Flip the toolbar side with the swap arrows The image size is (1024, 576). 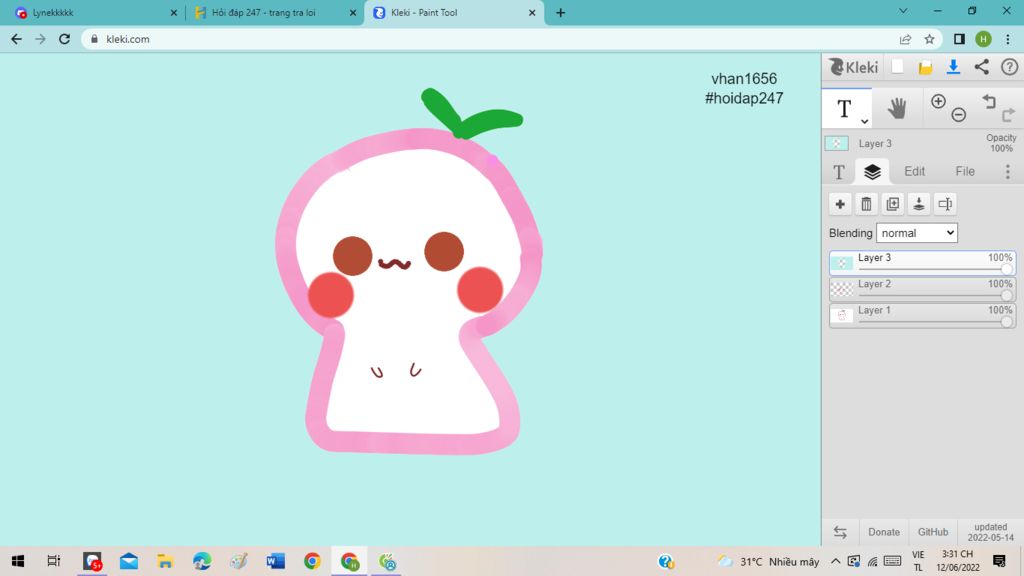pos(840,532)
